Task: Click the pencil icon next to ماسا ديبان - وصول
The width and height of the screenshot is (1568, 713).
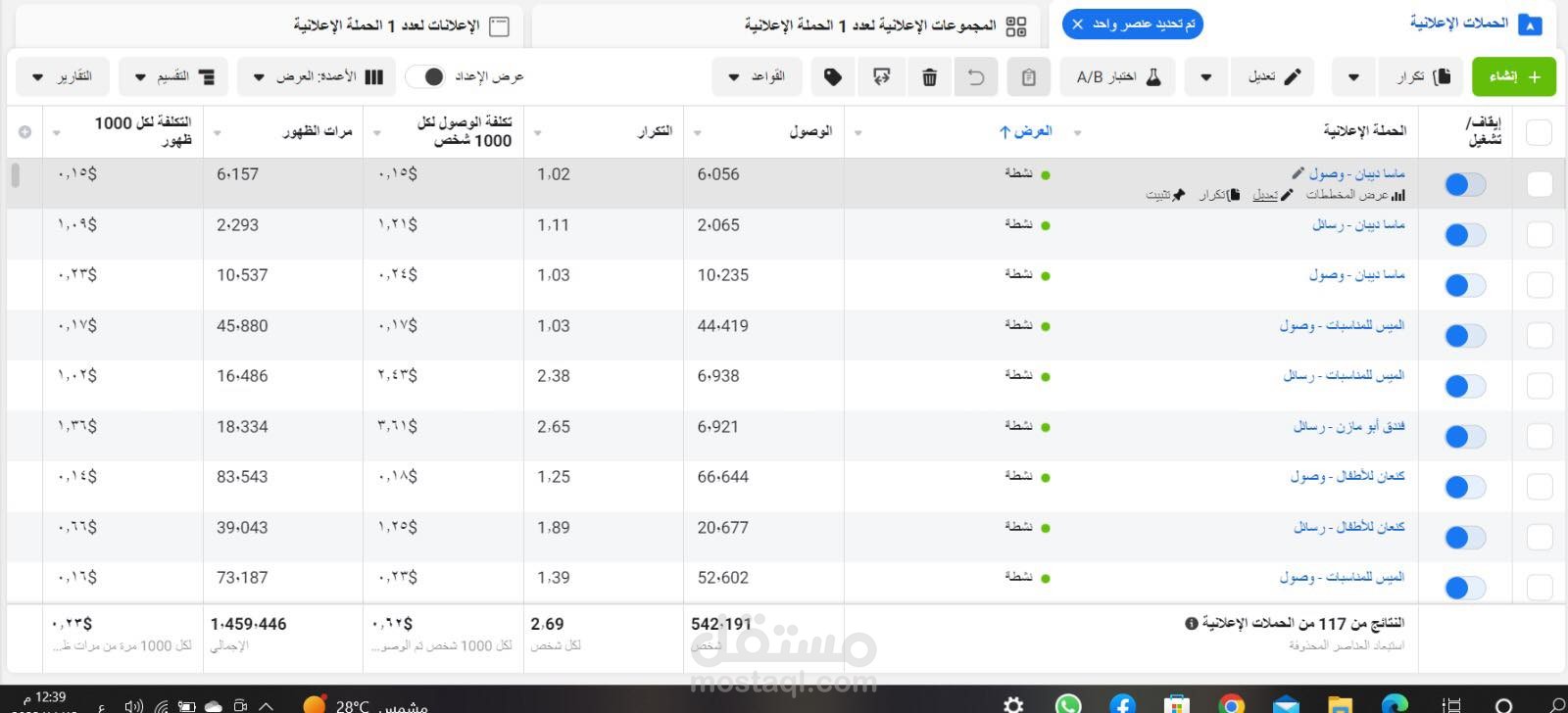Action: pyautogui.click(x=1298, y=173)
